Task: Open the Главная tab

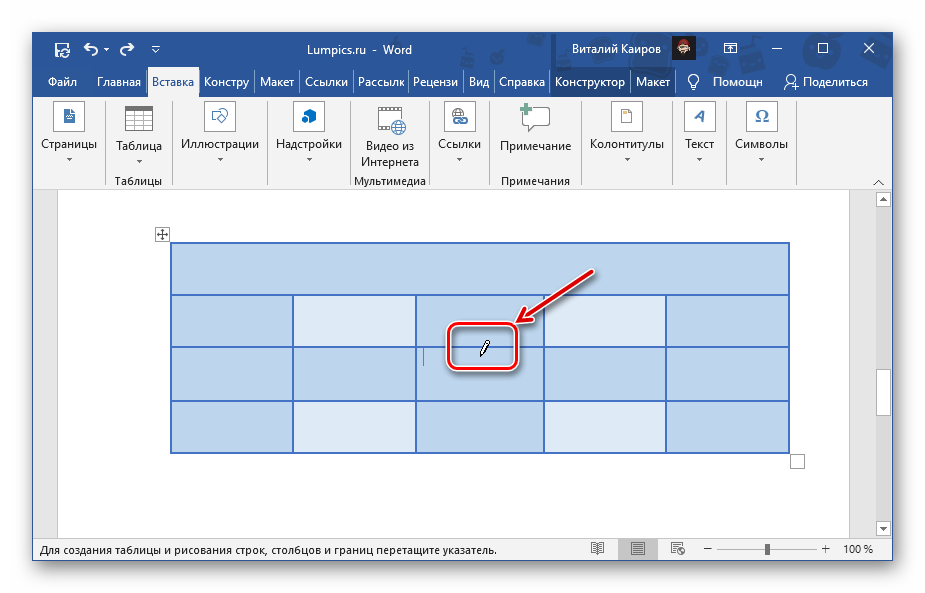Action: pyautogui.click(x=119, y=82)
